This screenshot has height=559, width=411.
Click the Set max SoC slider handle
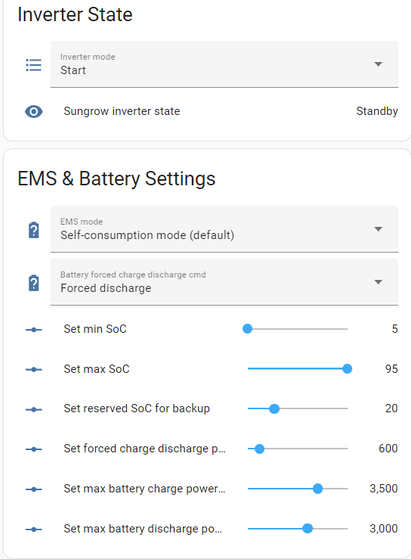(x=347, y=369)
